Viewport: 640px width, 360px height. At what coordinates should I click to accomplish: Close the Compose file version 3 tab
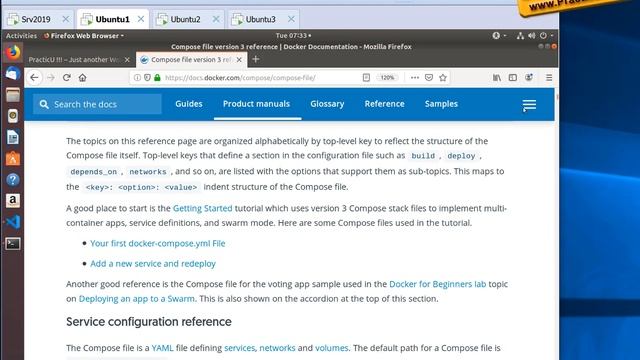coord(239,60)
